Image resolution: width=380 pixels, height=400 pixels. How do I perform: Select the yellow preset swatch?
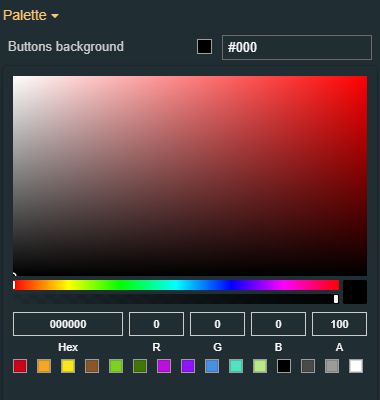click(x=68, y=366)
